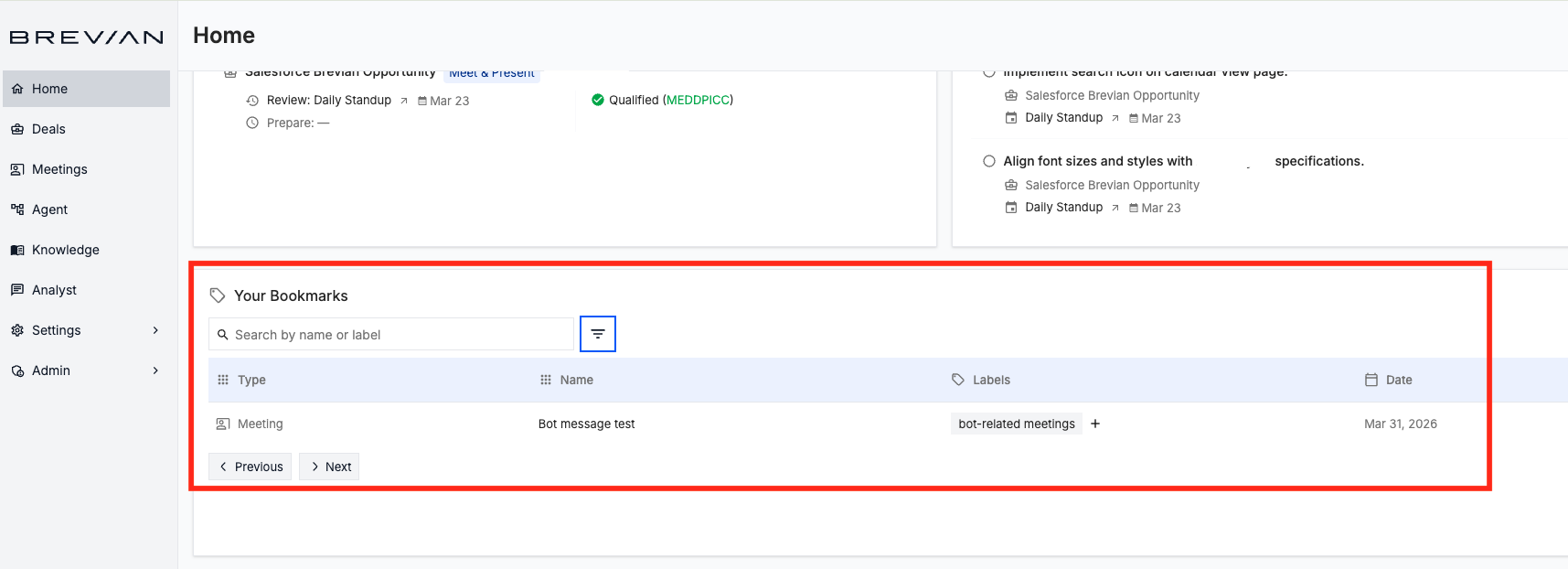
Task: Click the Previous pagination button
Action: click(251, 467)
